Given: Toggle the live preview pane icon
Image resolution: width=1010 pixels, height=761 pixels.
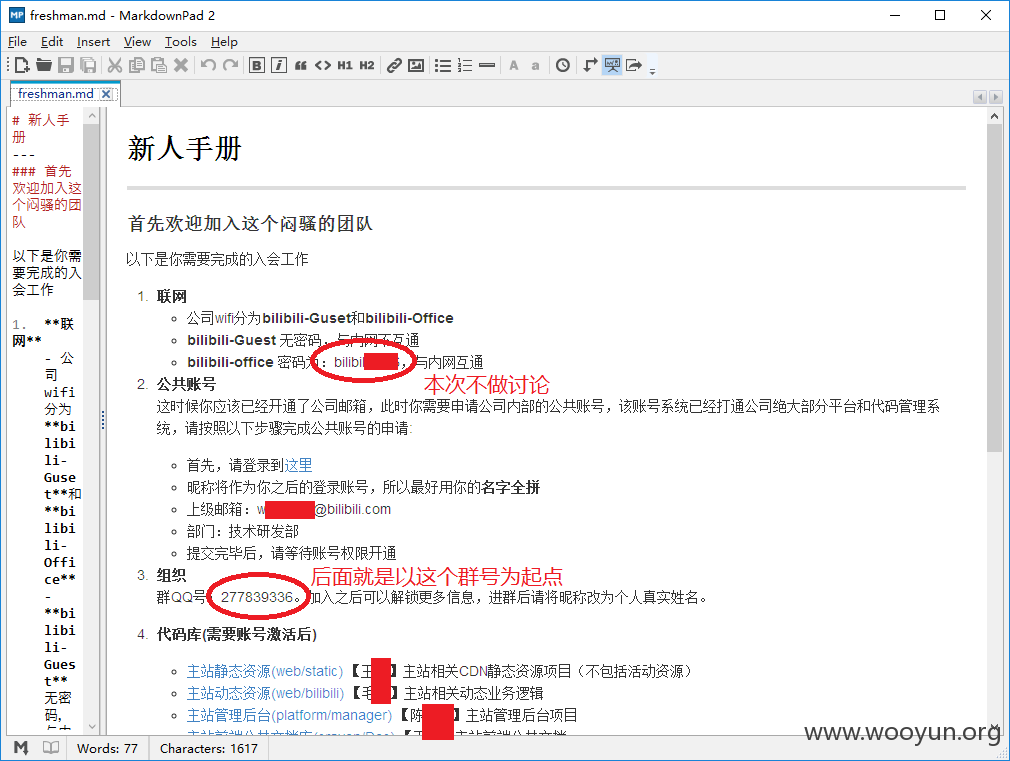Looking at the screenshot, I should click(x=612, y=65).
